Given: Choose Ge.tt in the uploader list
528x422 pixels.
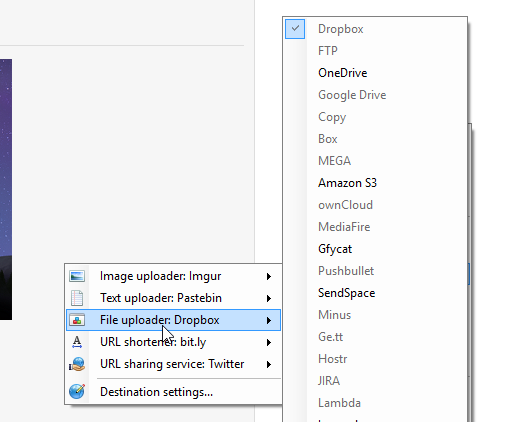Looking at the screenshot, I should click(375, 337).
